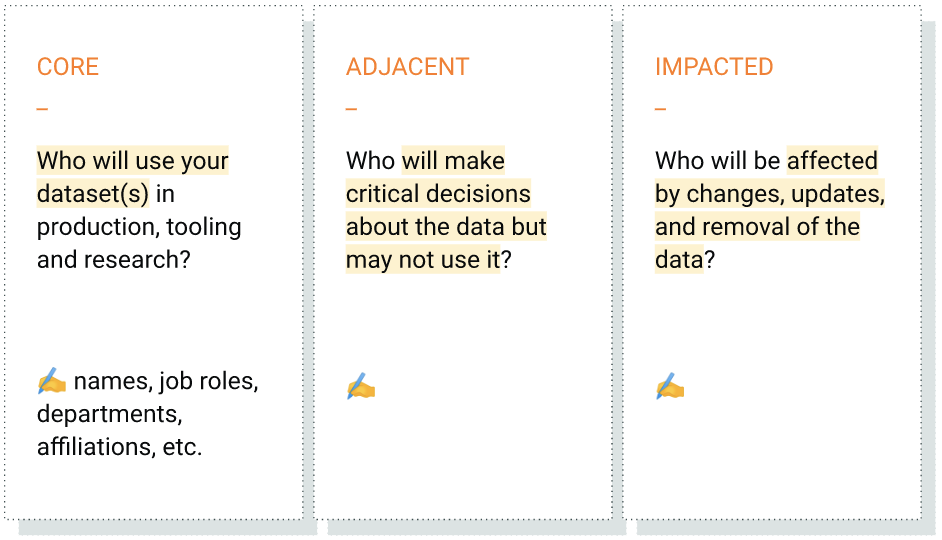Click 'affiliations, etc.' text
This screenshot has width=942, height=540.
click(x=119, y=447)
